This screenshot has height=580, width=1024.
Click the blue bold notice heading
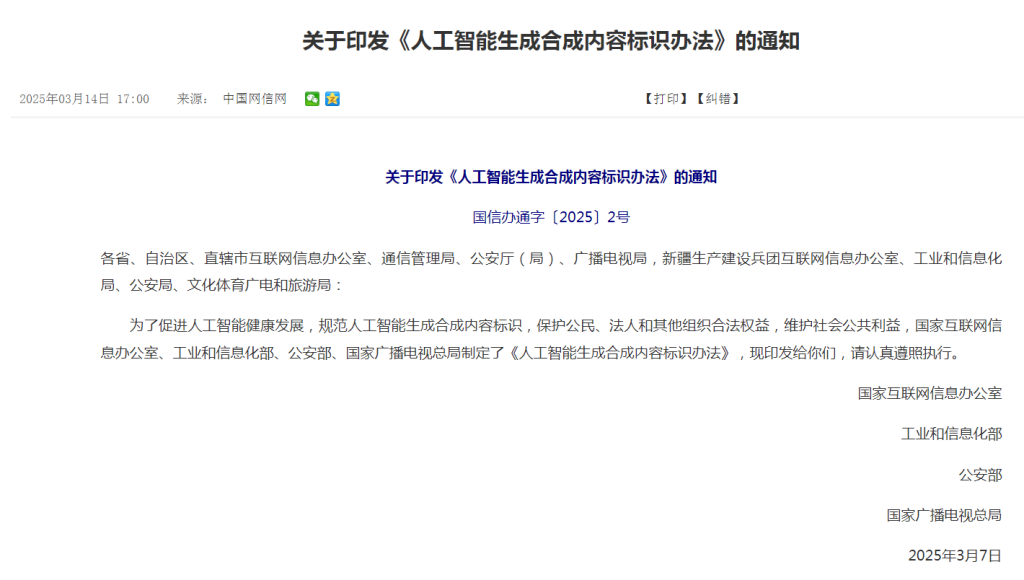551,177
